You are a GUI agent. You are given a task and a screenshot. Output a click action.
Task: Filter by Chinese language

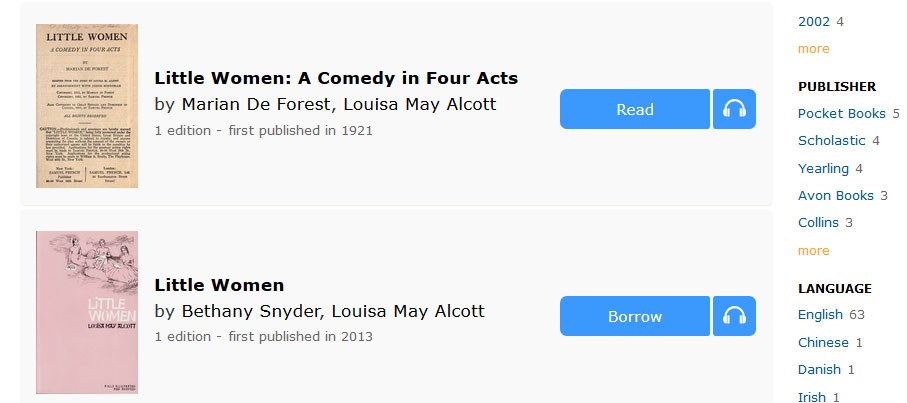pyautogui.click(x=823, y=342)
